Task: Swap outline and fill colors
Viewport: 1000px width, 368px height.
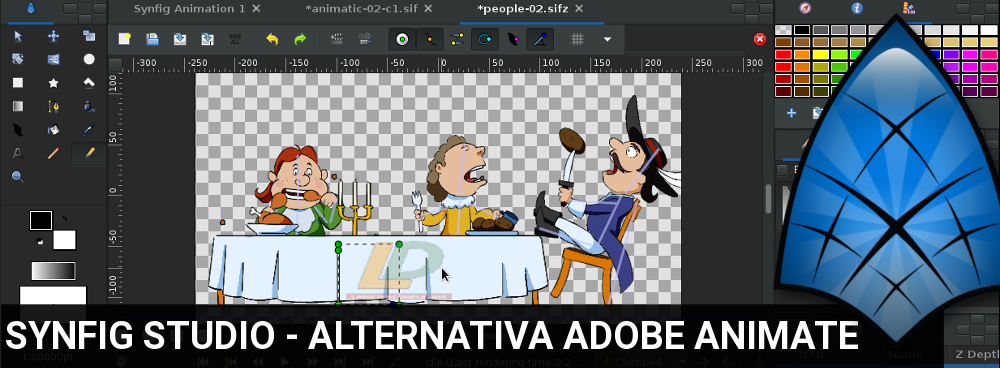Action: point(65,218)
